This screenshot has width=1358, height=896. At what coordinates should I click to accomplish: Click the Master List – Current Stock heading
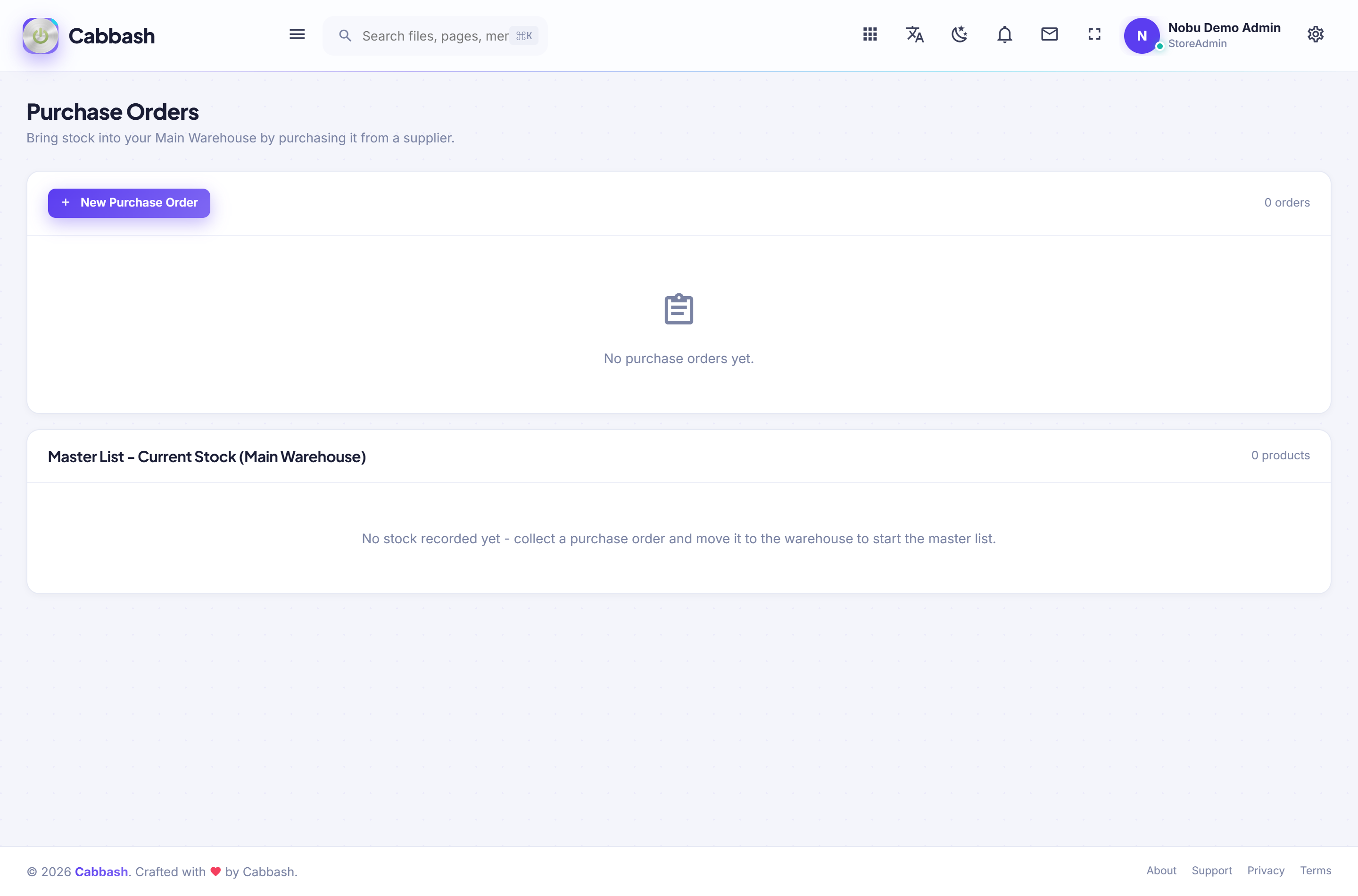coord(207,457)
